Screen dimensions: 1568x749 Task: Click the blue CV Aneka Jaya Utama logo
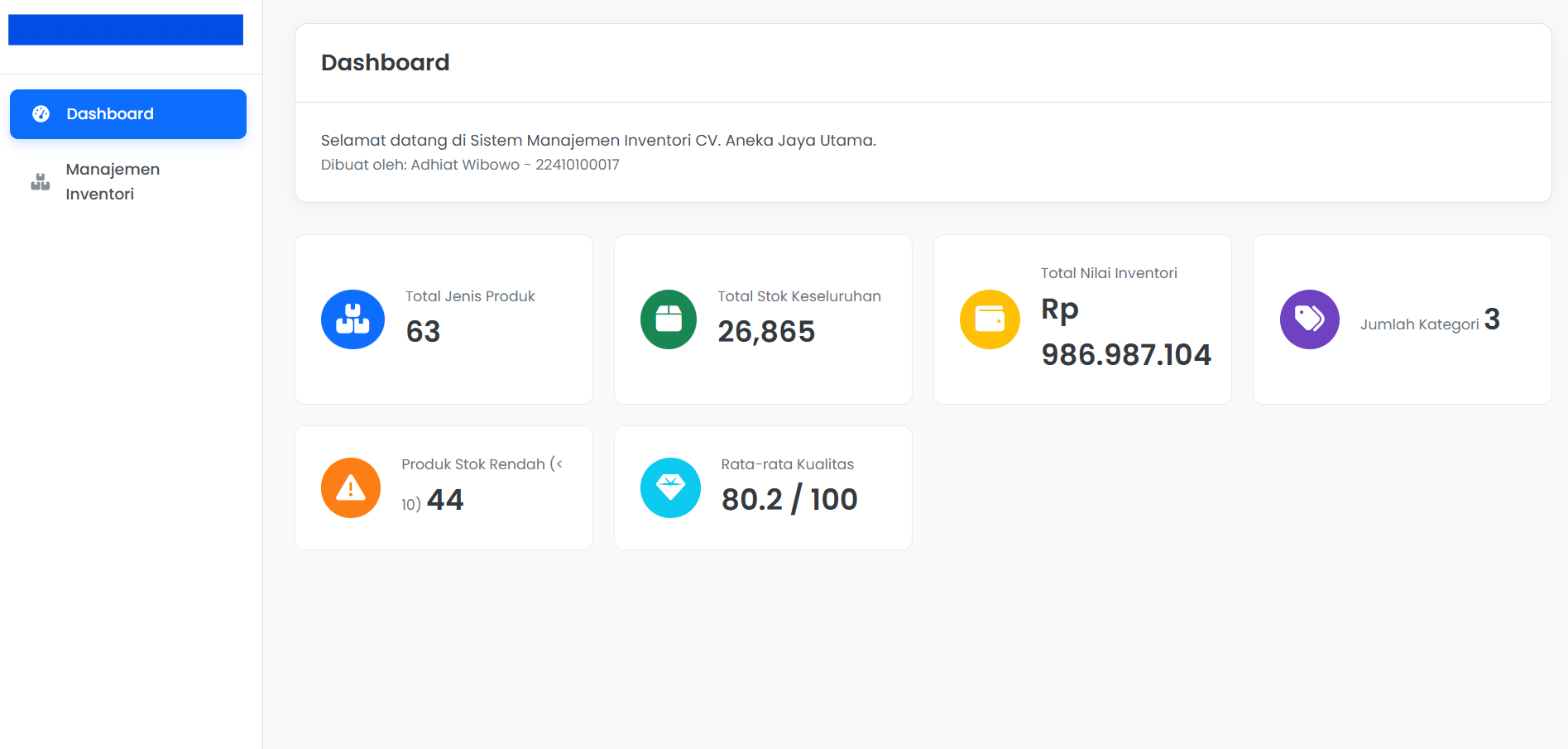click(x=126, y=29)
